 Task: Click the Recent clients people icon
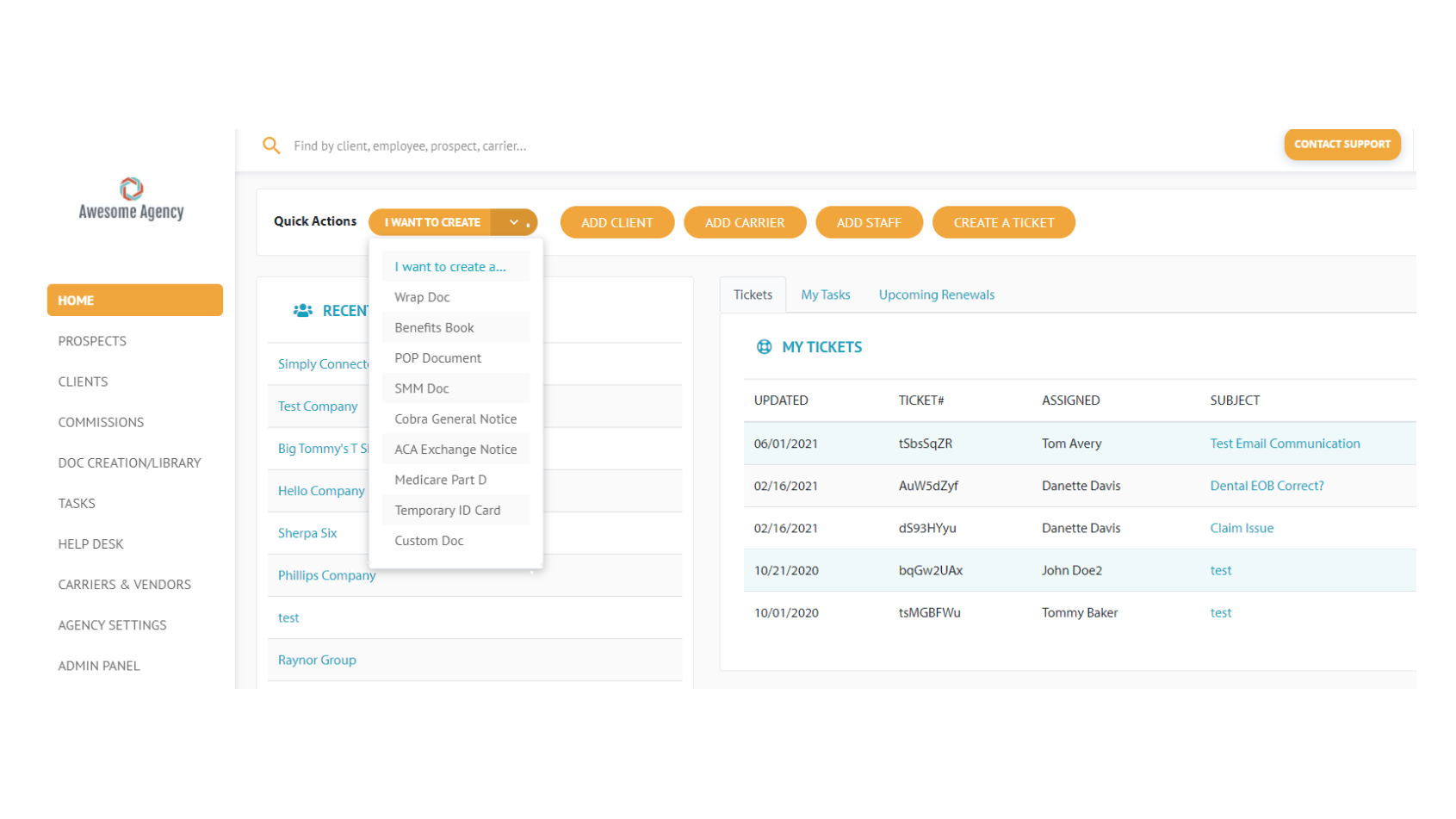pyautogui.click(x=302, y=311)
